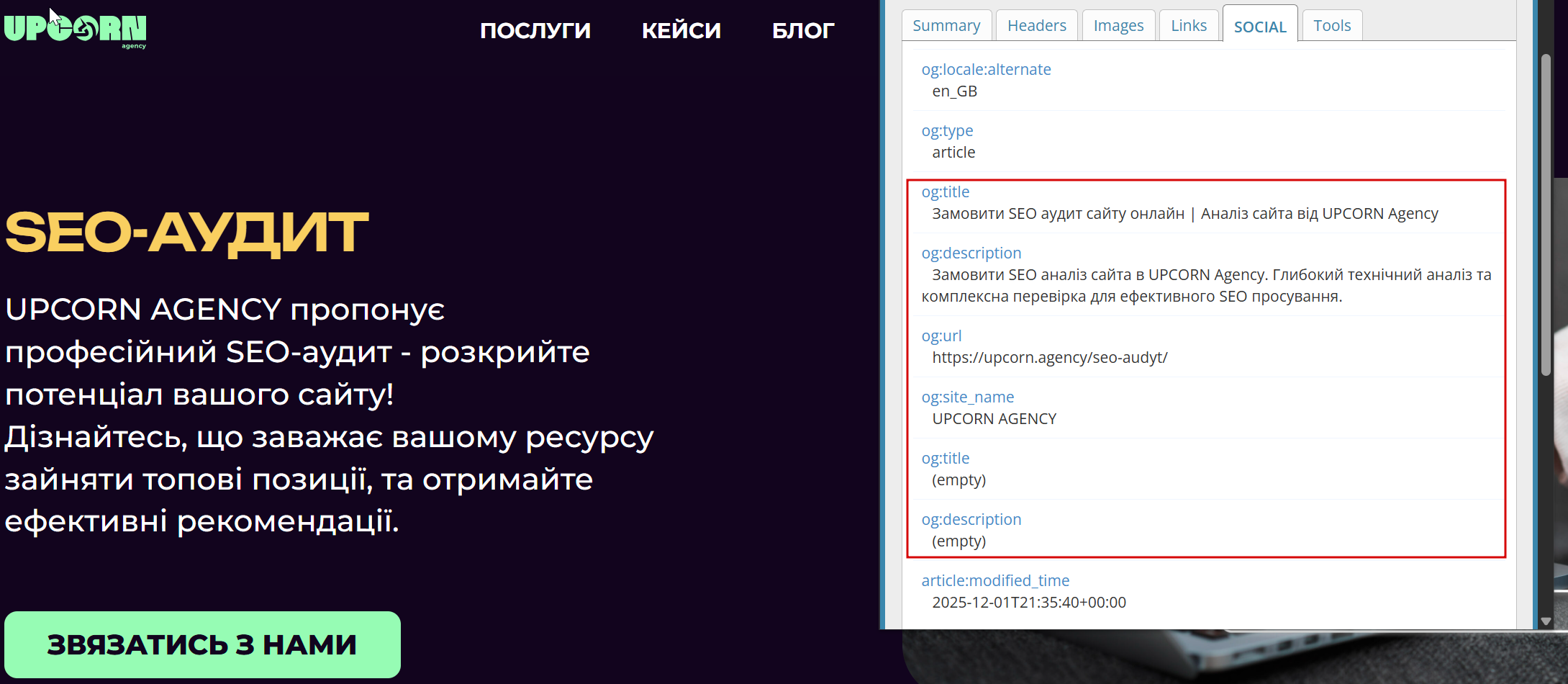Select the SOCIAL tab
The width and height of the screenshot is (1568, 684).
click(1260, 25)
